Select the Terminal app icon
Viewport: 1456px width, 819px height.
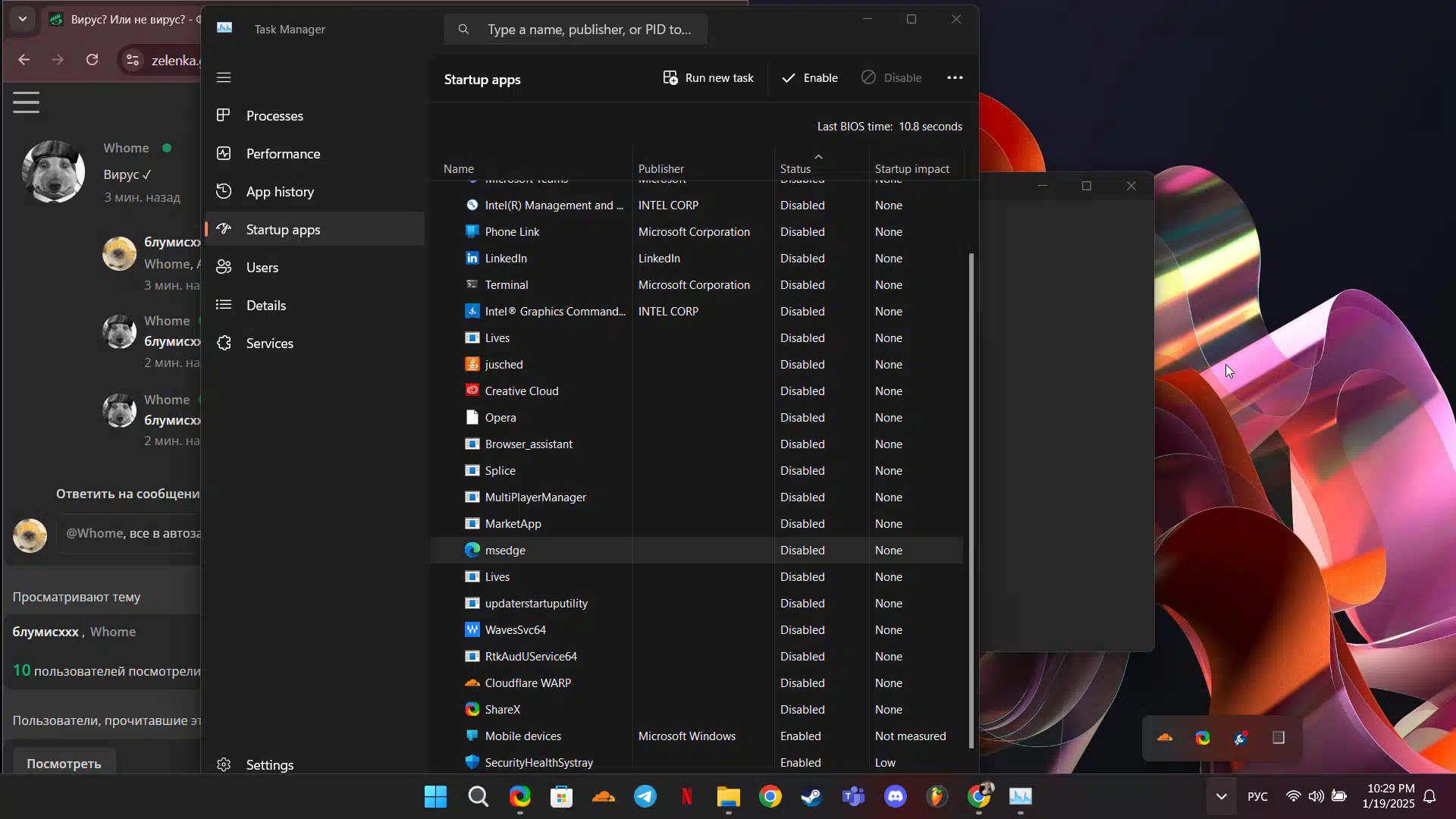pyautogui.click(x=472, y=284)
